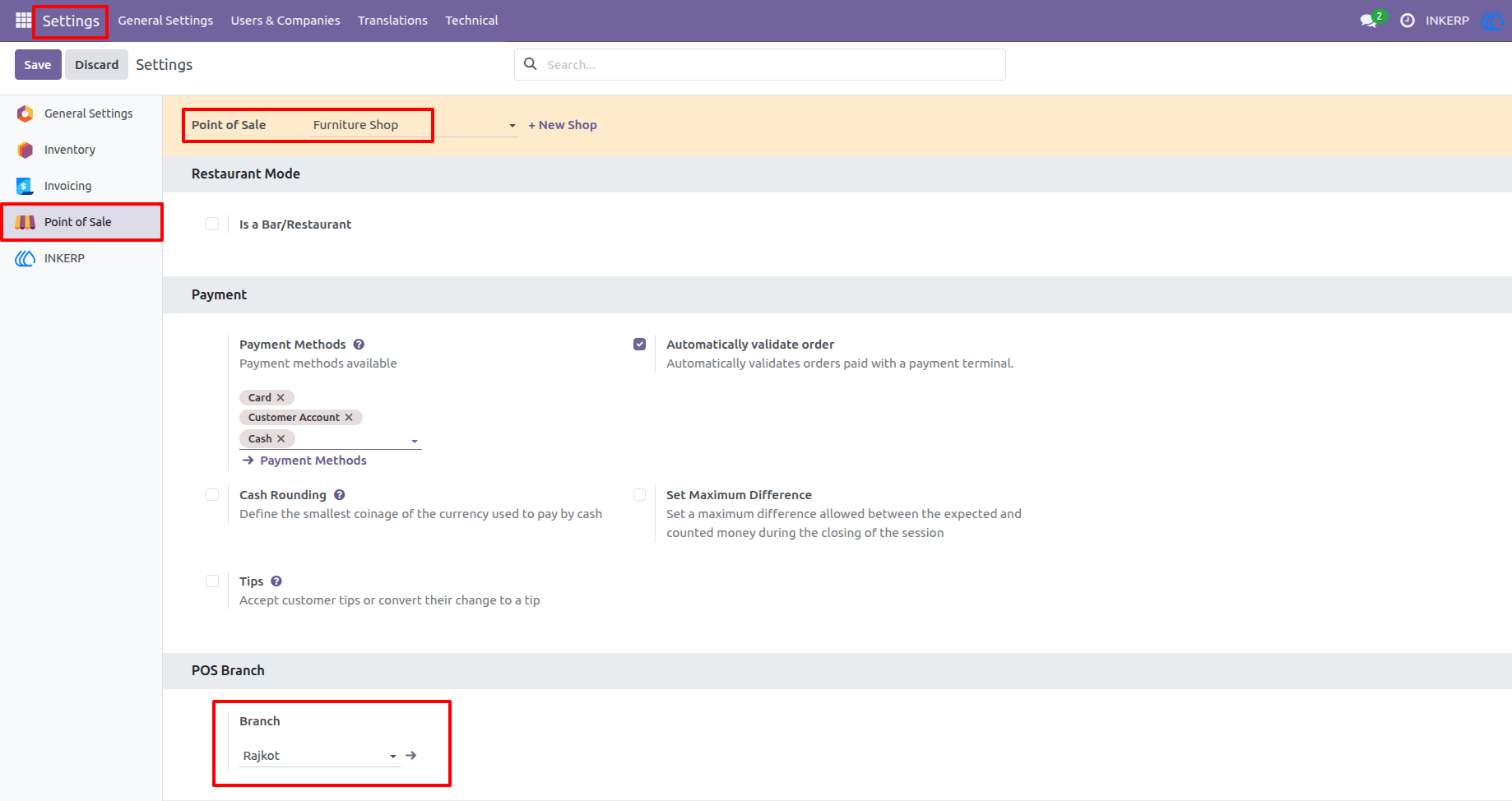Show help for Cash Rounding
The height and width of the screenshot is (801, 1512).
pyautogui.click(x=340, y=495)
